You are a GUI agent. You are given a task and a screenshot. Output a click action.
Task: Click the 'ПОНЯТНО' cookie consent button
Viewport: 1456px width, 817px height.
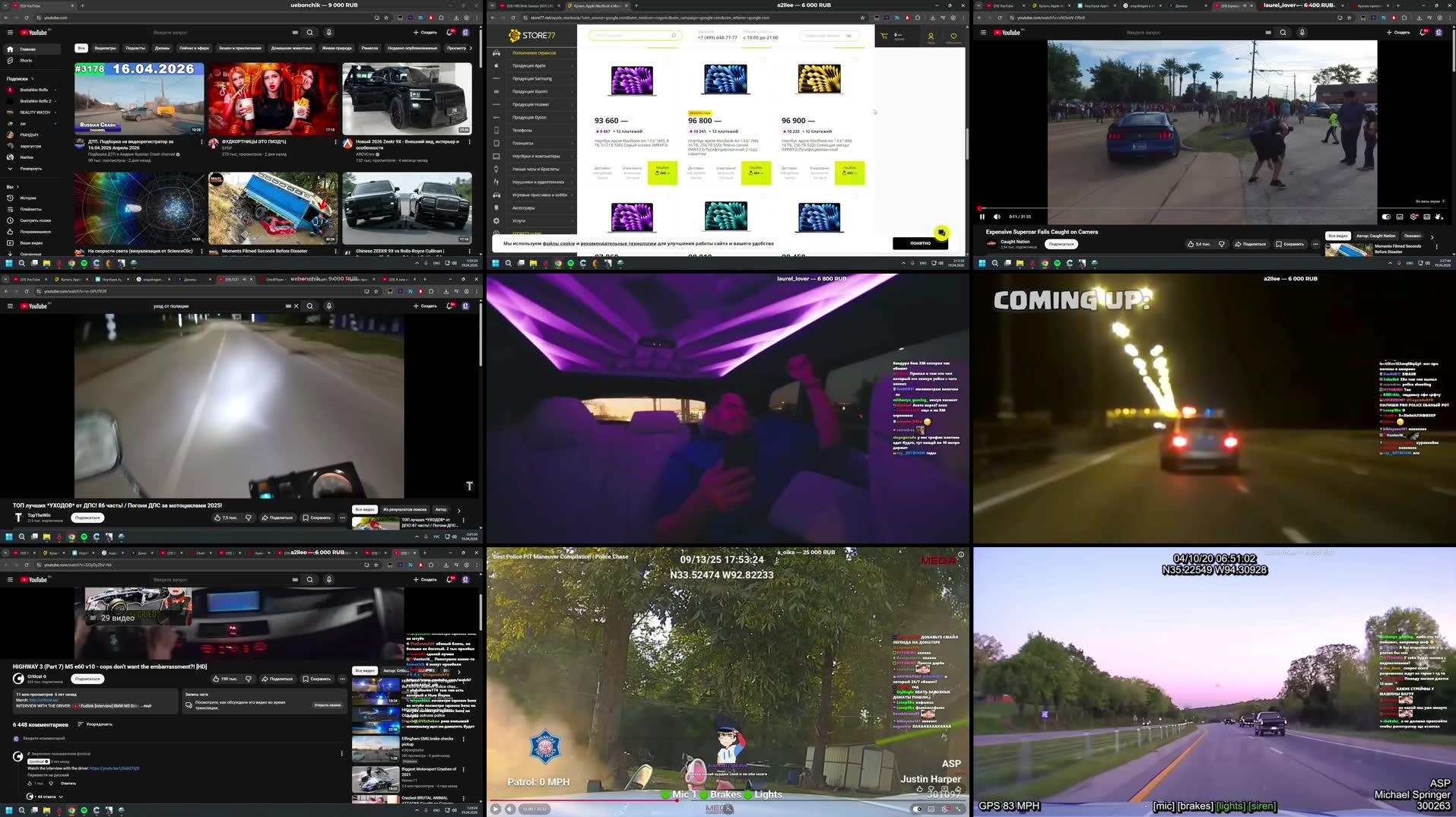click(x=919, y=243)
